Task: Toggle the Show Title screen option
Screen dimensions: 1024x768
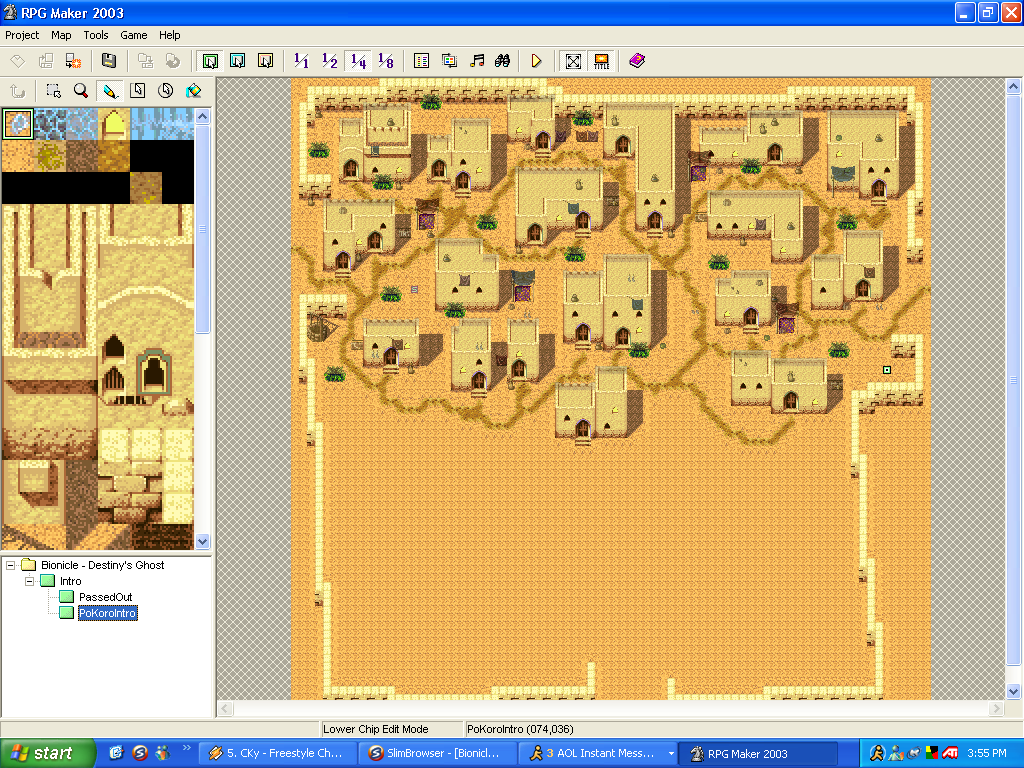Action: pos(601,61)
